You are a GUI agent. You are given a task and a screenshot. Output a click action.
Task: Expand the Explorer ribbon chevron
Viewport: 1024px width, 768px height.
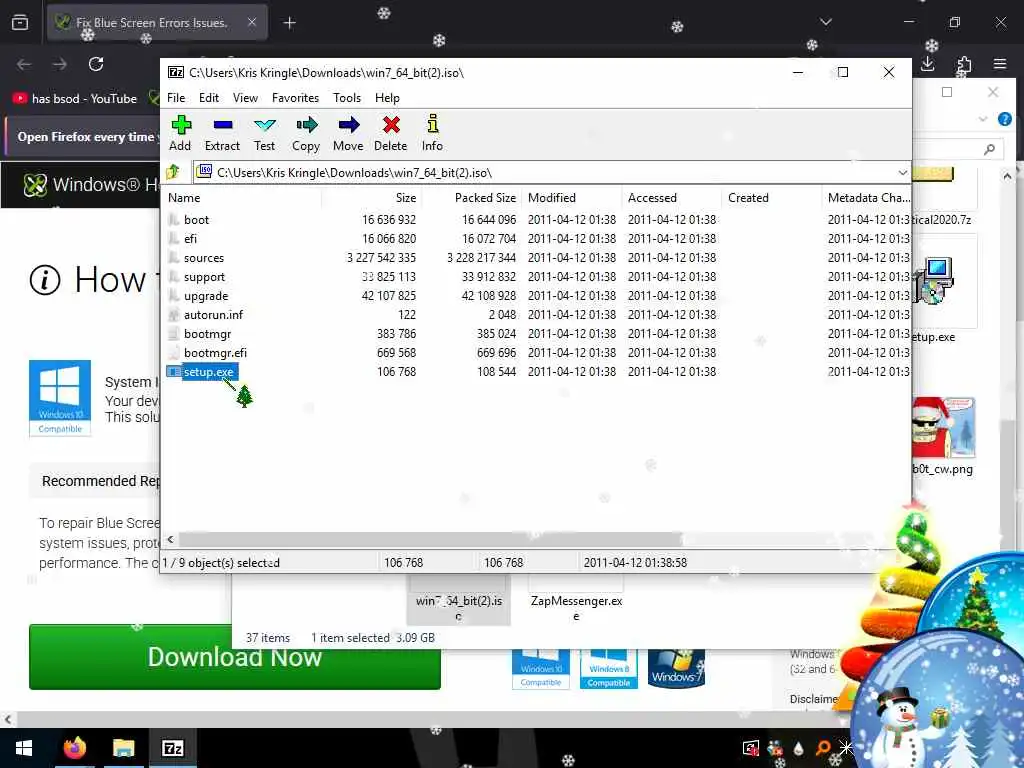click(x=982, y=119)
